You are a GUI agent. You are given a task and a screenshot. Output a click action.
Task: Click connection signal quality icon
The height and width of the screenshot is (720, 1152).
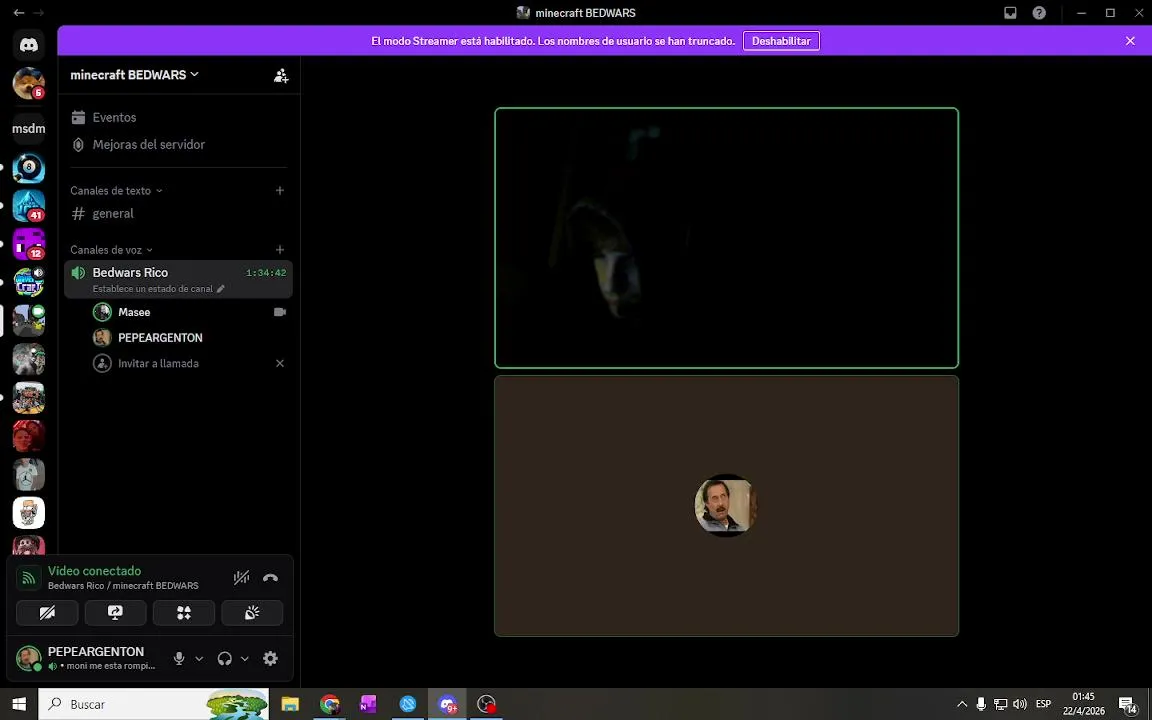coord(29,578)
